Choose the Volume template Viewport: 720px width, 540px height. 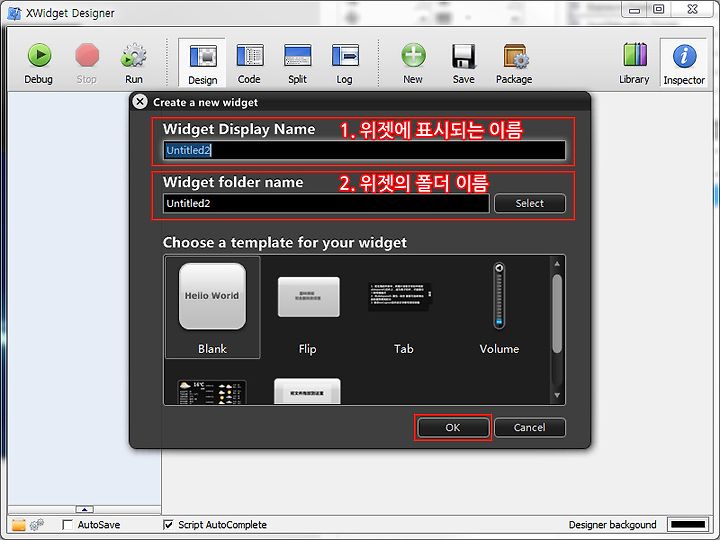(499, 307)
